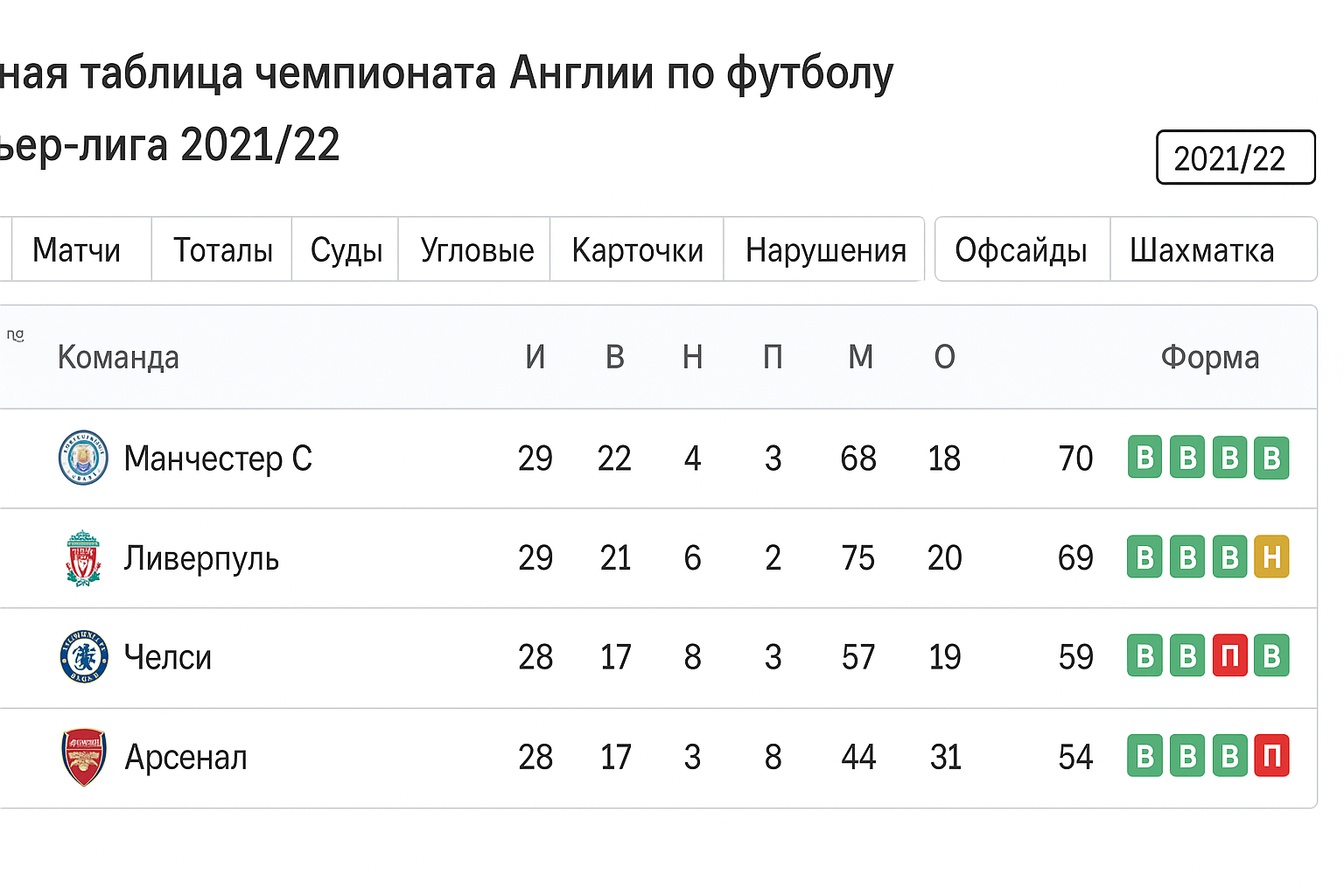Screen dimensions: 1344x896
Task: Click the Ливерпуль club crest
Action: (83, 557)
